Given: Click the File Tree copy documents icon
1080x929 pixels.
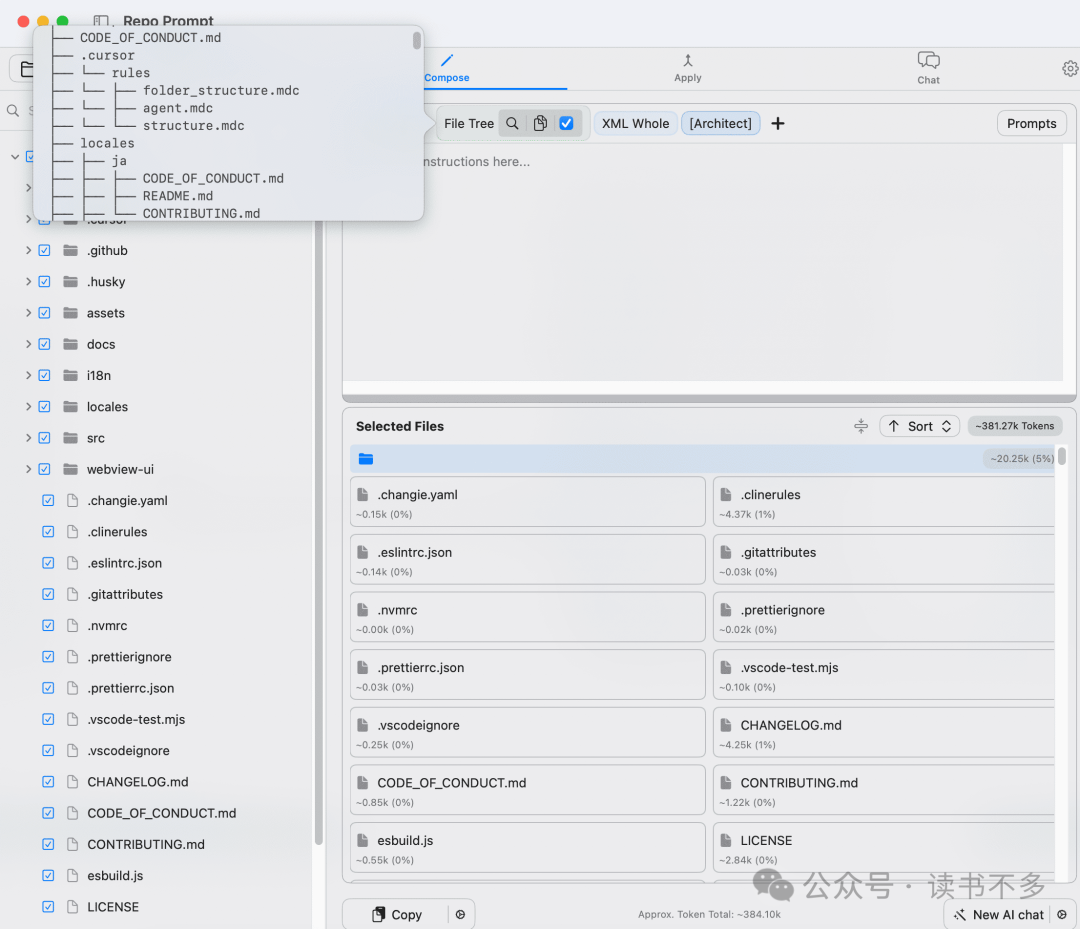Looking at the screenshot, I should pyautogui.click(x=540, y=123).
